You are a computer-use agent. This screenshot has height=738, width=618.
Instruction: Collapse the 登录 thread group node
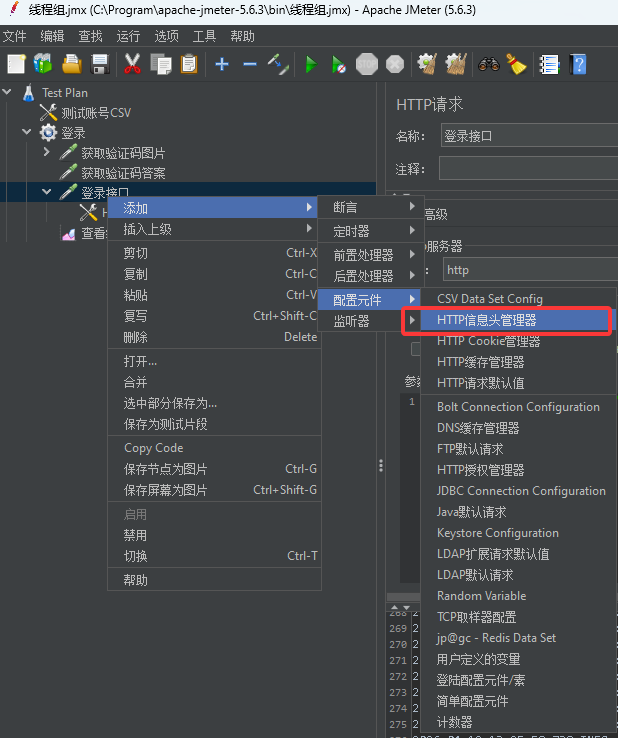click(27, 132)
